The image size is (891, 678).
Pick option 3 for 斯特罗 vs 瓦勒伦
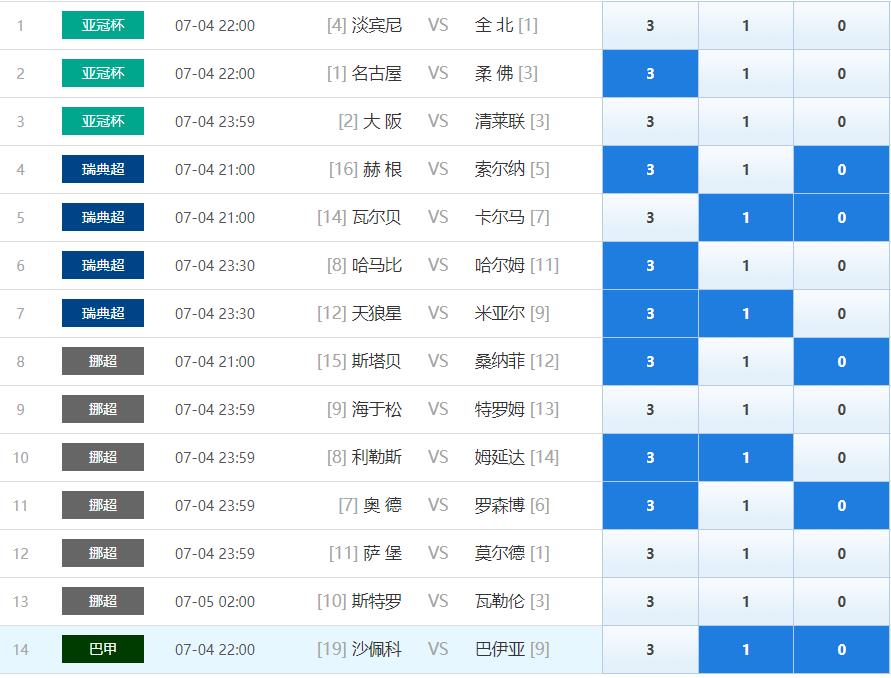pos(650,601)
